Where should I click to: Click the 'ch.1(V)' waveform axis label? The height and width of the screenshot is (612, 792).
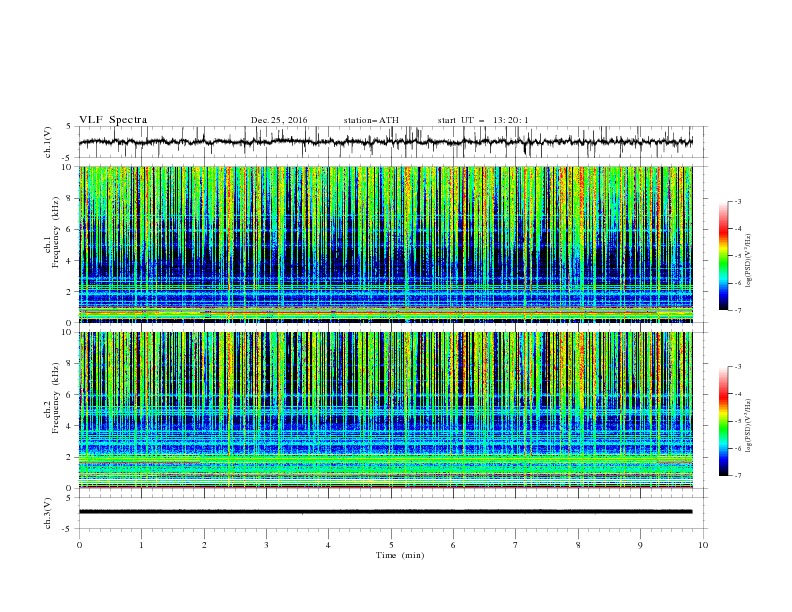[48, 142]
